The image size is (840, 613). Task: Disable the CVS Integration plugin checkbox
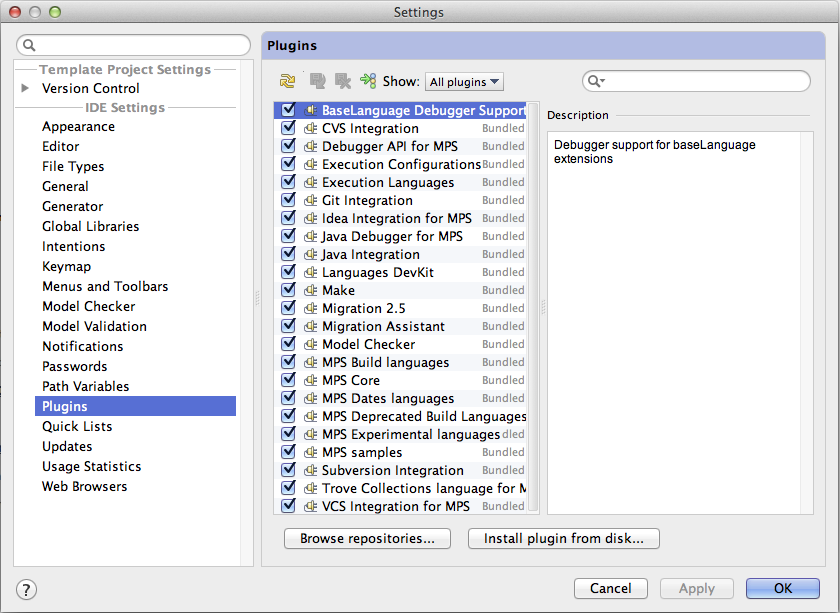[288, 128]
